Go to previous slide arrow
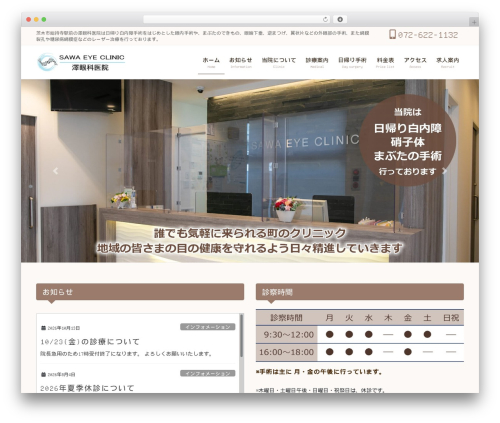This screenshot has height=423, width=500. pyautogui.click(x=55, y=171)
